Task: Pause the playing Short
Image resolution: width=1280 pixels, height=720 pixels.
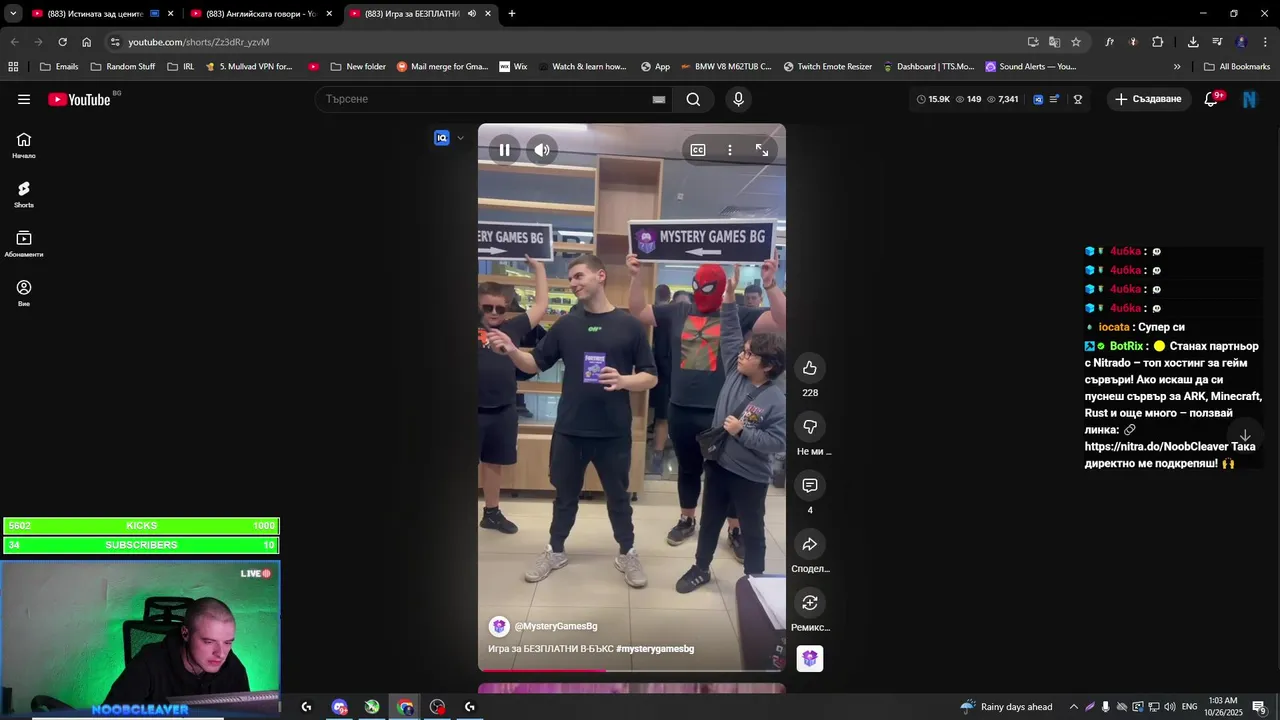Action: [505, 150]
